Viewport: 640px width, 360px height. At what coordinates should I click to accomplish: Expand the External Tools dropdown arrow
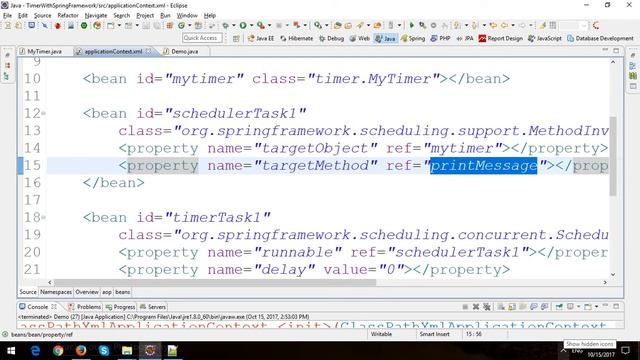pyautogui.click(x=269, y=25)
